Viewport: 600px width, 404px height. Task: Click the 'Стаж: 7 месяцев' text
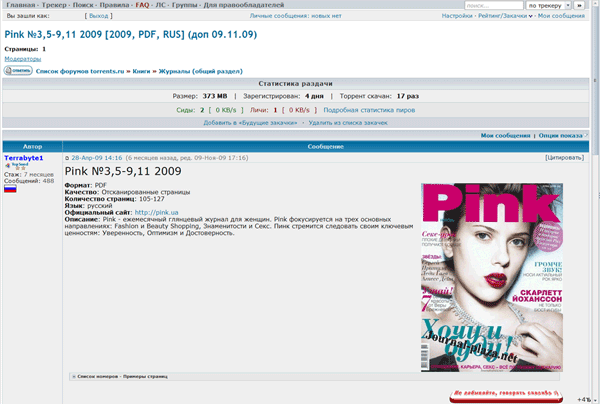[29, 174]
